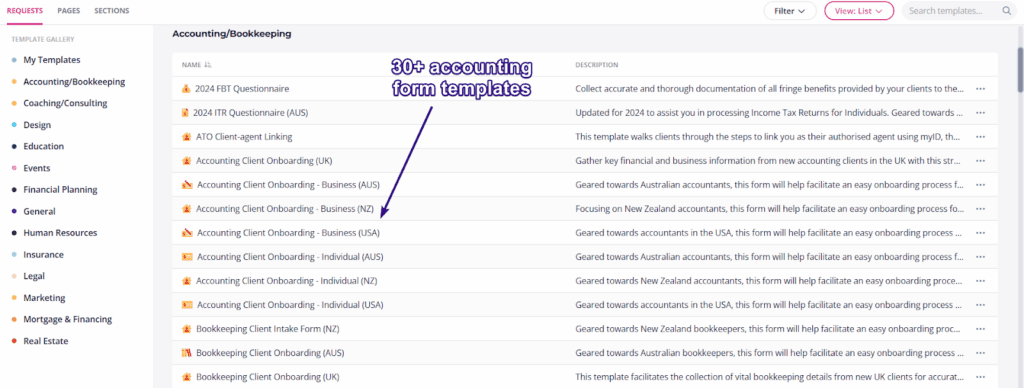1024x388 pixels.
Task: Select Design category
Action: 37,125
